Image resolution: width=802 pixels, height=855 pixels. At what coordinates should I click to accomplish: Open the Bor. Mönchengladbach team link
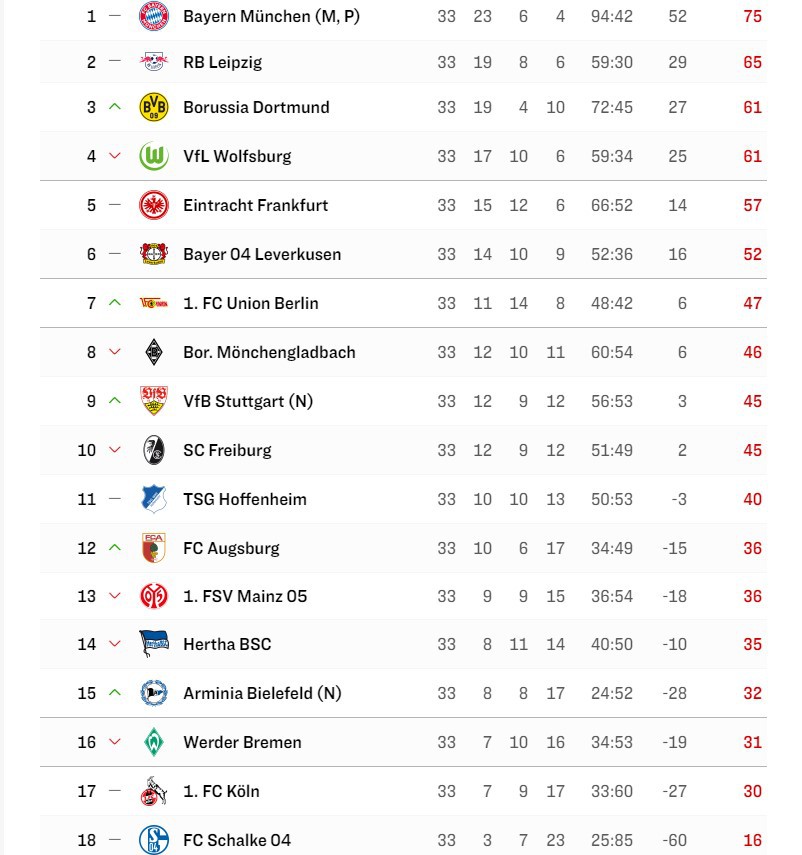click(269, 352)
